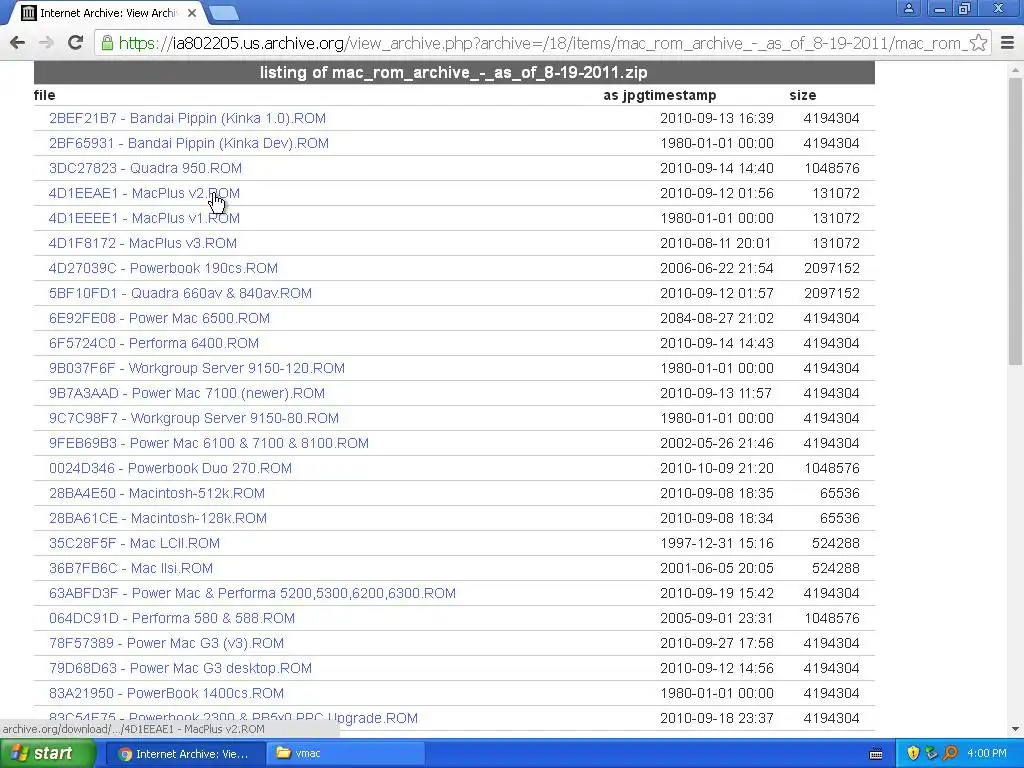Select the Internet Archive: View Archive tab
This screenshot has height=768, width=1024.
[108, 12]
